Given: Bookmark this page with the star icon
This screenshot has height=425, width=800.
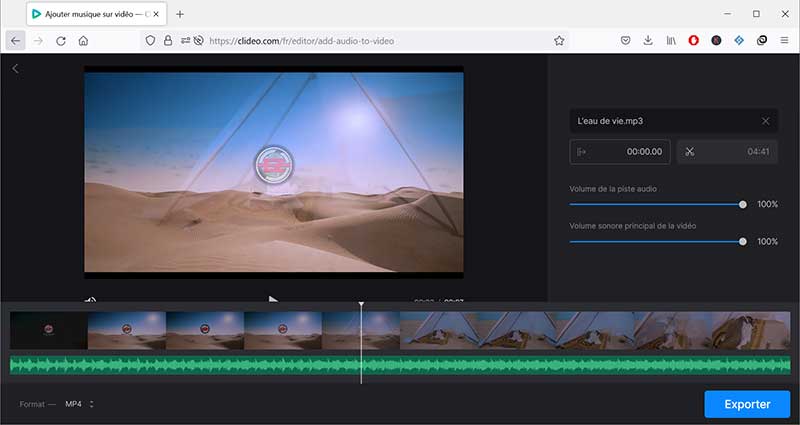Looking at the screenshot, I should [x=559, y=41].
